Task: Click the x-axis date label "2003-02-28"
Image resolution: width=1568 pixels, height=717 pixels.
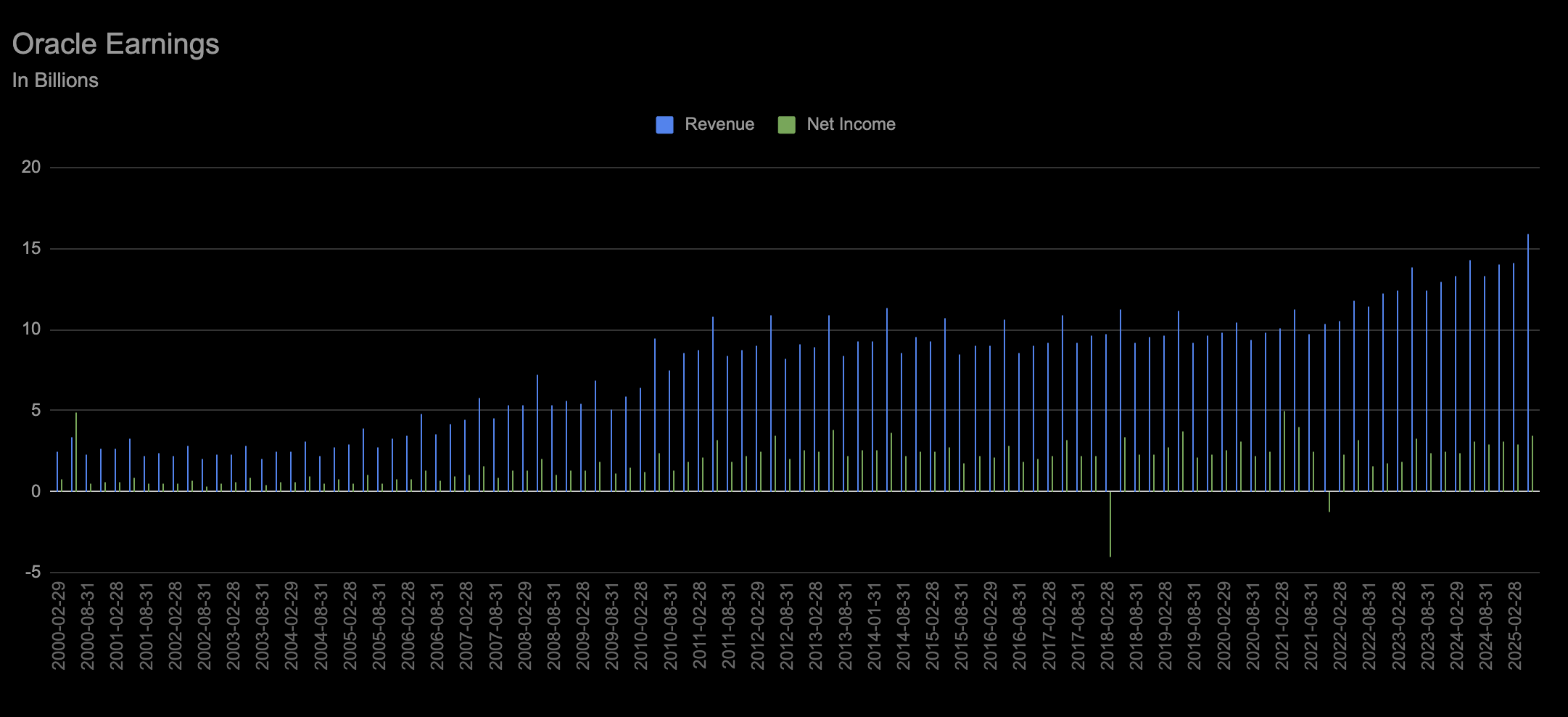Action: tap(234, 626)
